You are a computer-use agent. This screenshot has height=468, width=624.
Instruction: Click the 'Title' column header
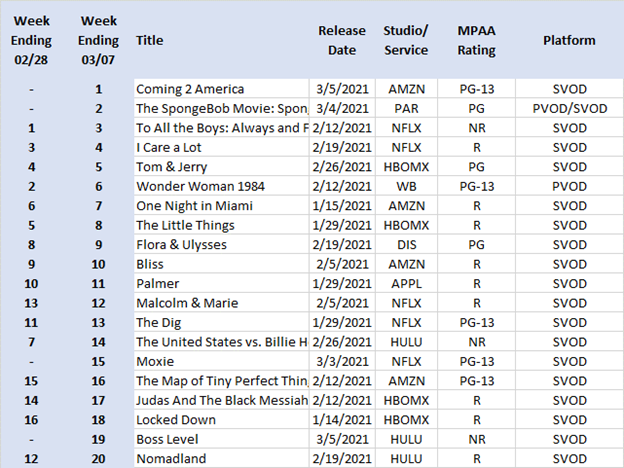tap(149, 41)
